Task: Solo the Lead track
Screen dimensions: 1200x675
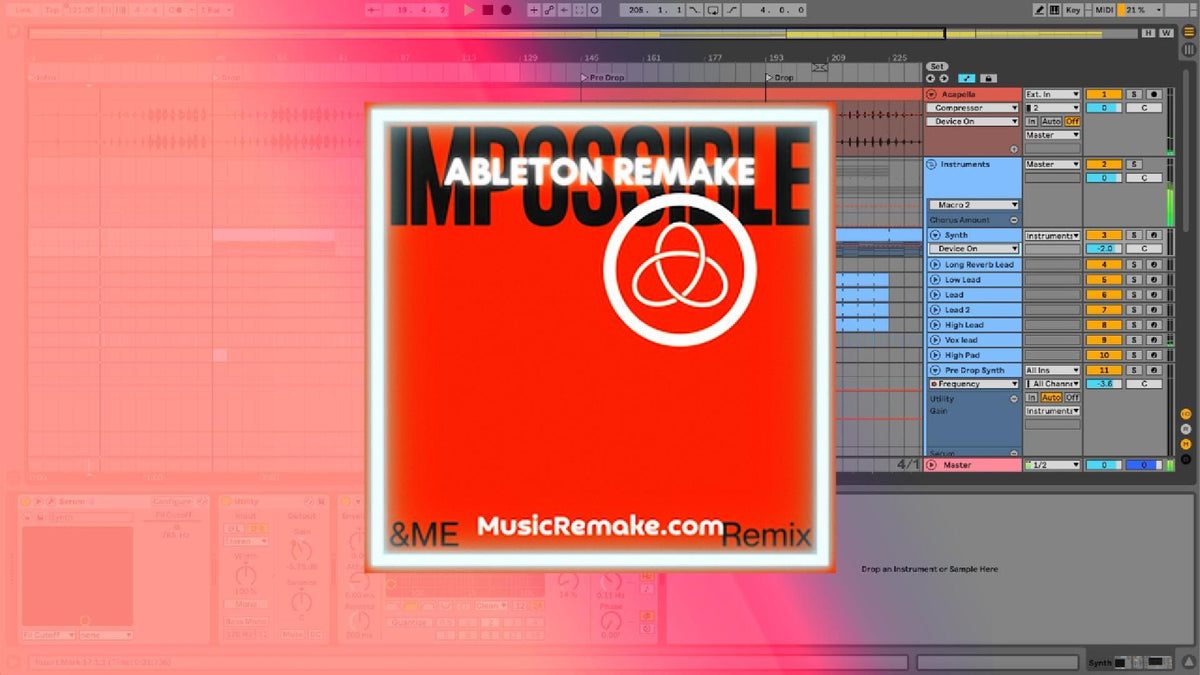Action: (x=1134, y=295)
